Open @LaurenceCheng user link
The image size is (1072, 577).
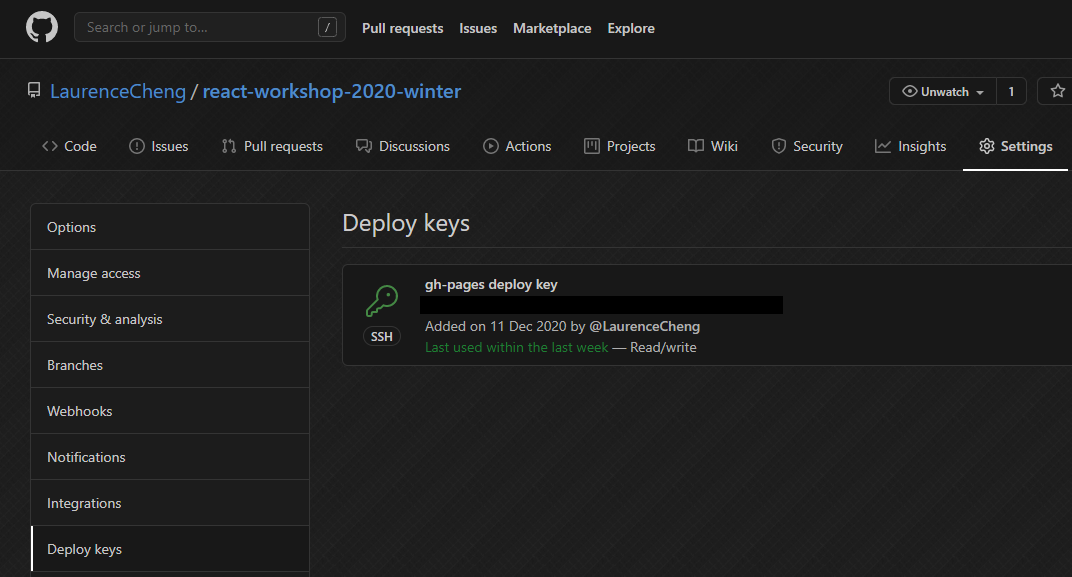pos(644,326)
